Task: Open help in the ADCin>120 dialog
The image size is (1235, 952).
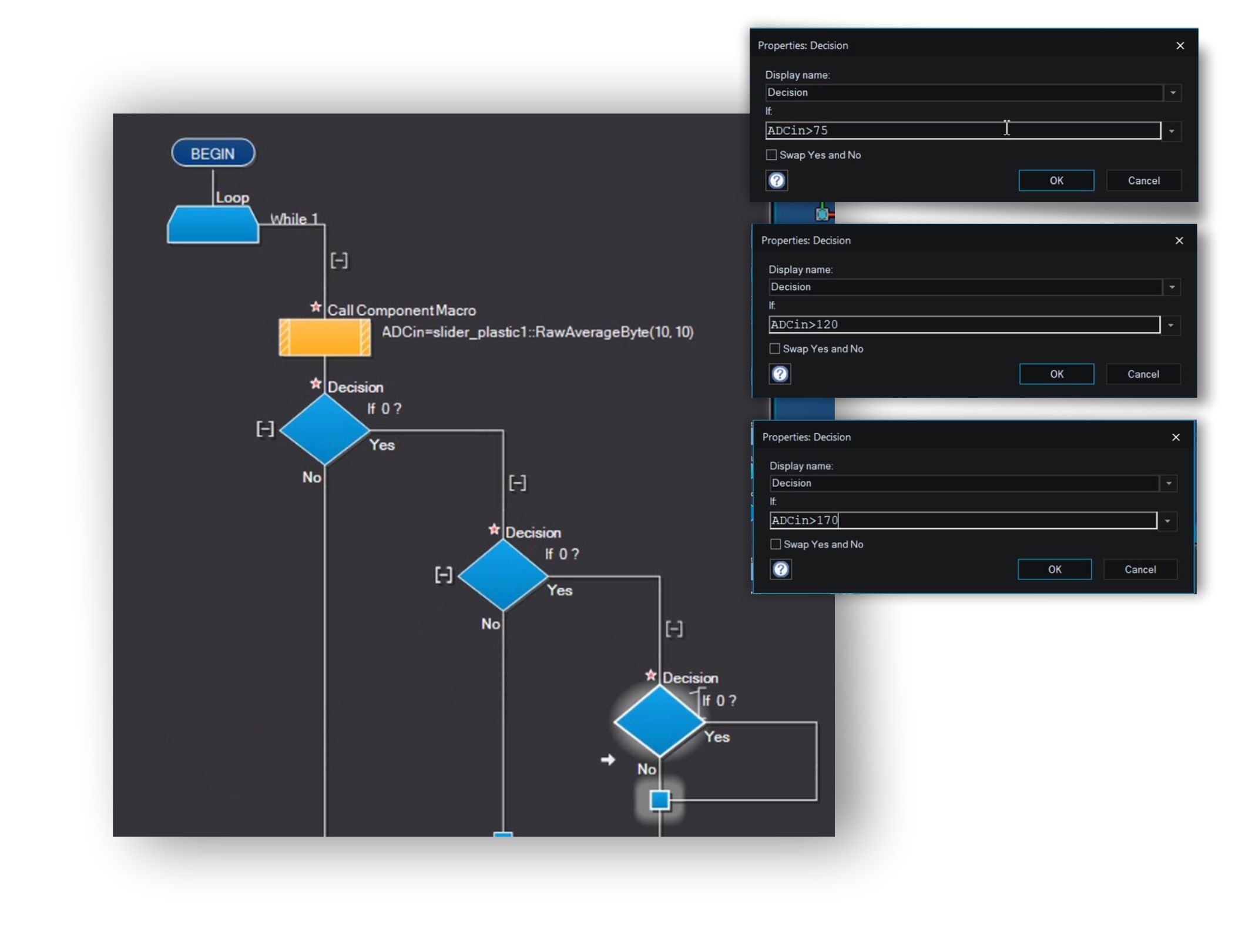Action: point(780,374)
